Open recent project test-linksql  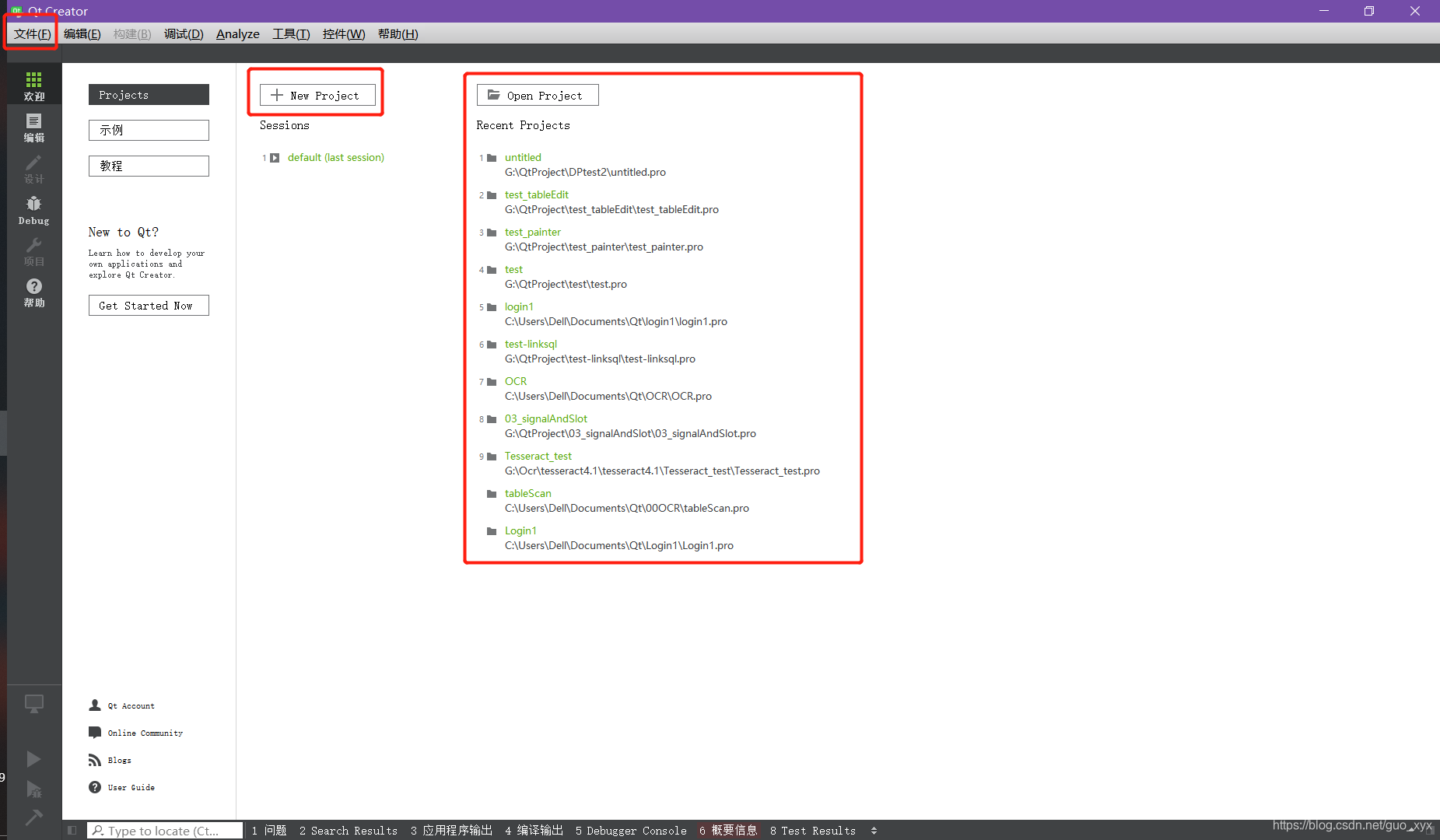point(531,344)
